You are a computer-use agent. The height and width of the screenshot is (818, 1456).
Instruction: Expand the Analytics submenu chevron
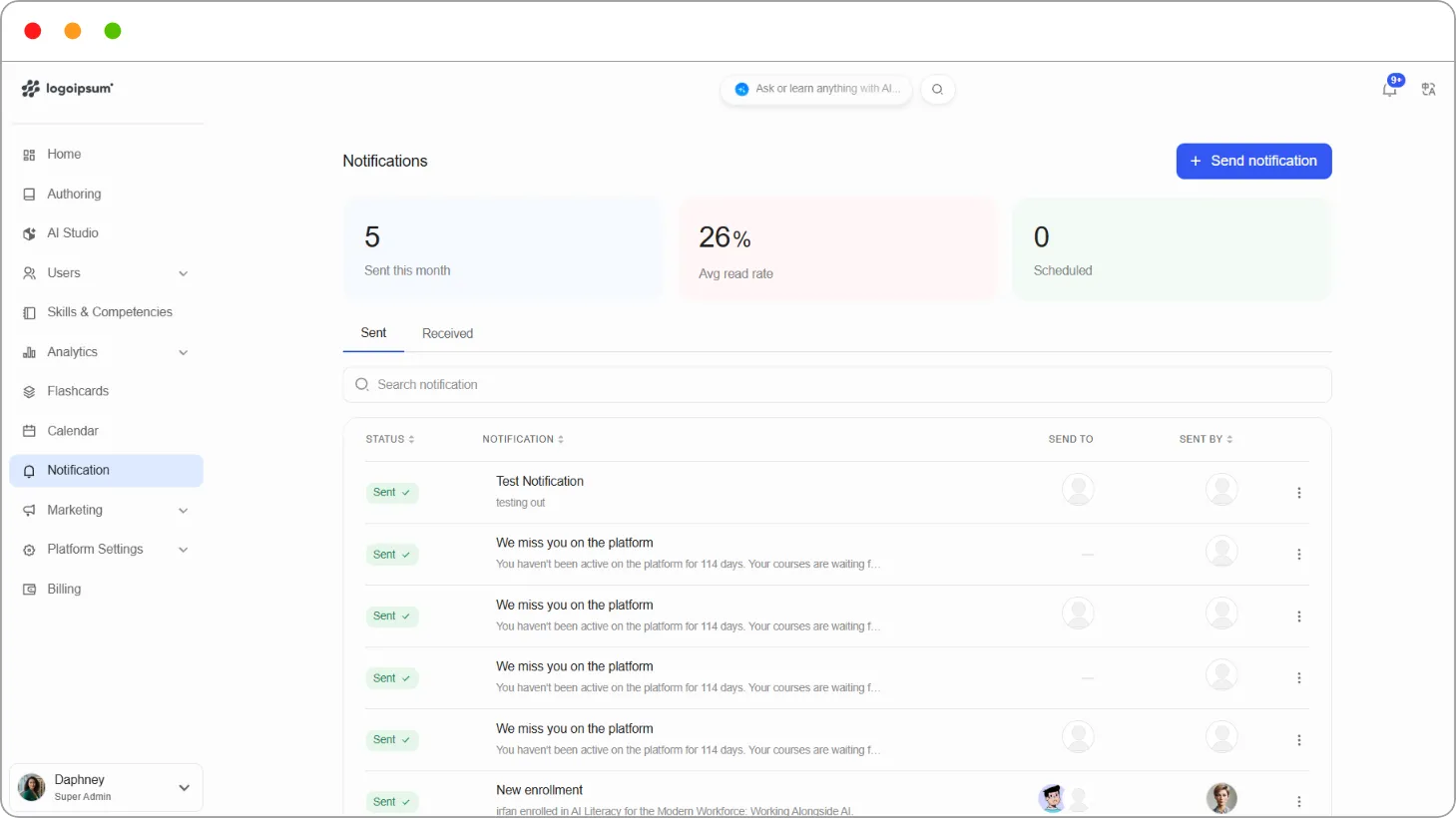click(x=183, y=352)
